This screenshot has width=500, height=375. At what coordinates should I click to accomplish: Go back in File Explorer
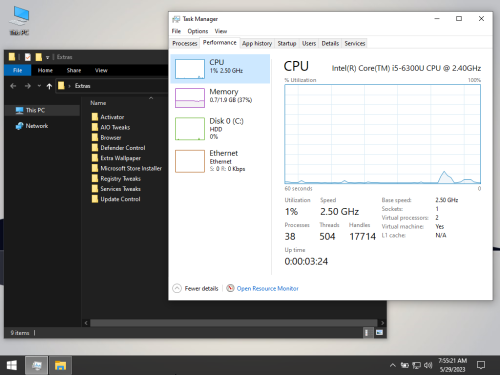(13, 86)
